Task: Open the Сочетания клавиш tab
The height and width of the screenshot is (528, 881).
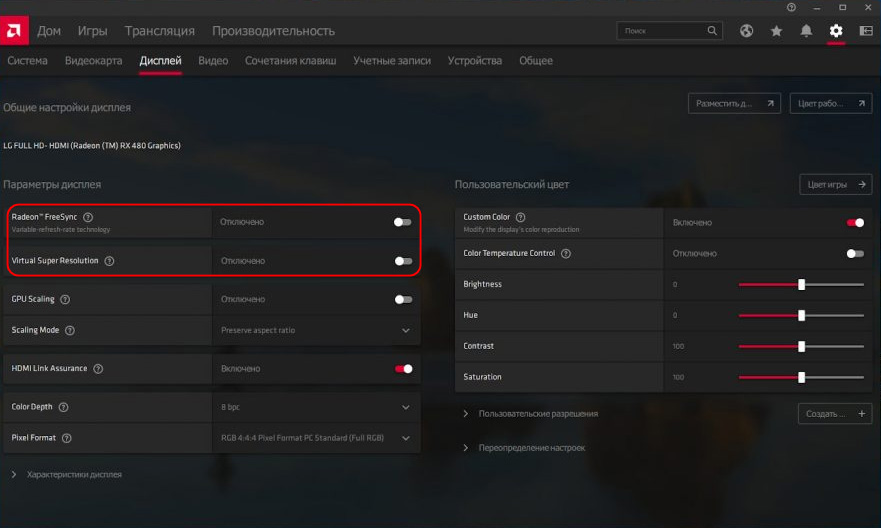Action: tap(290, 61)
